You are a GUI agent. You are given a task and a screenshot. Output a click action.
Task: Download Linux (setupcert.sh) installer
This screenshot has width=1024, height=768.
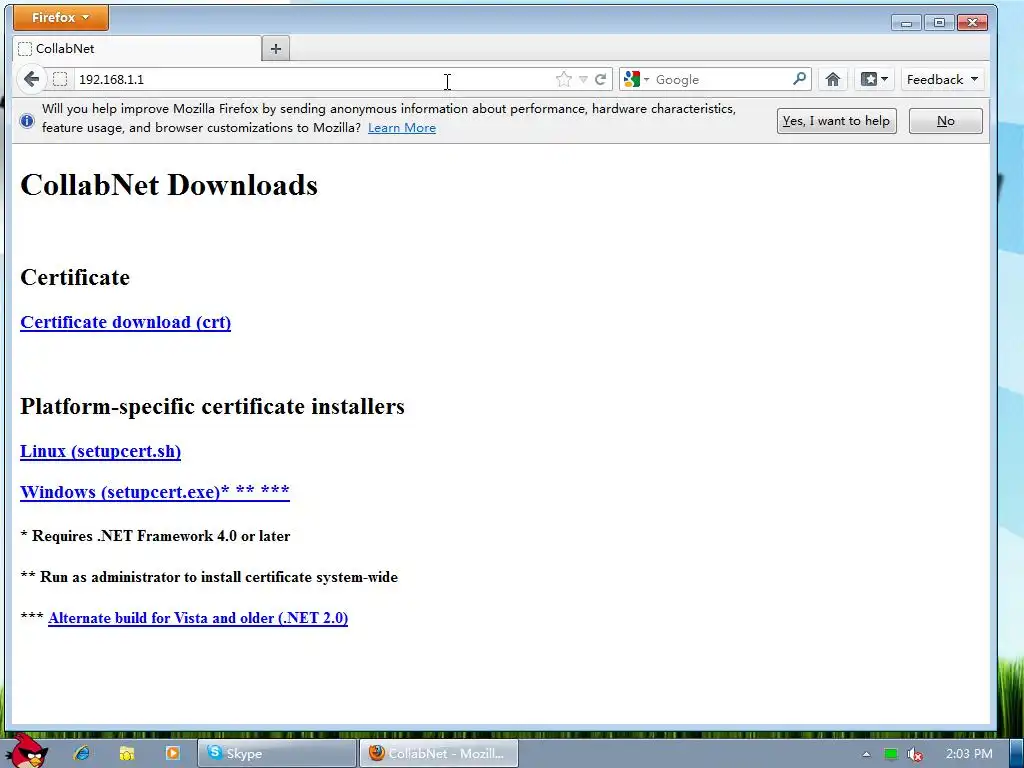tap(101, 451)
